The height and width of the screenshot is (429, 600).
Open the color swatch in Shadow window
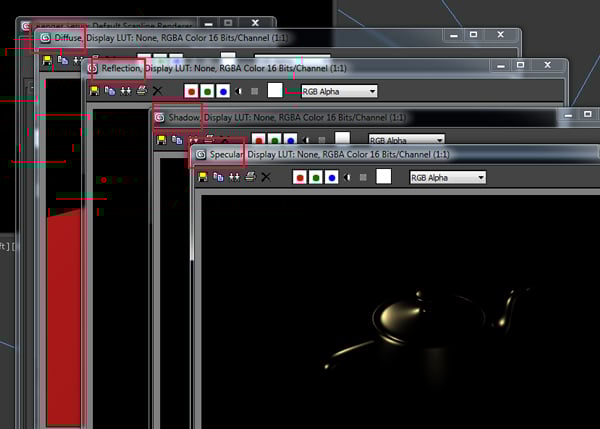click(342, 138)
